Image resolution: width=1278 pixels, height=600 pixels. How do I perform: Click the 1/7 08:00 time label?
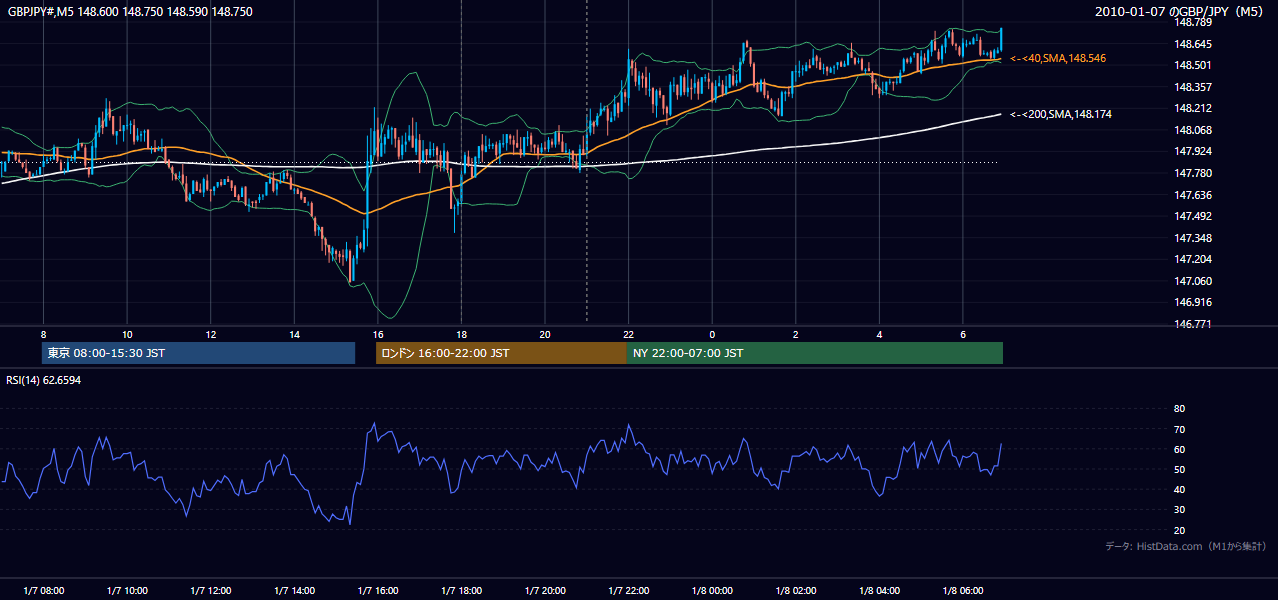pos(43,591)
